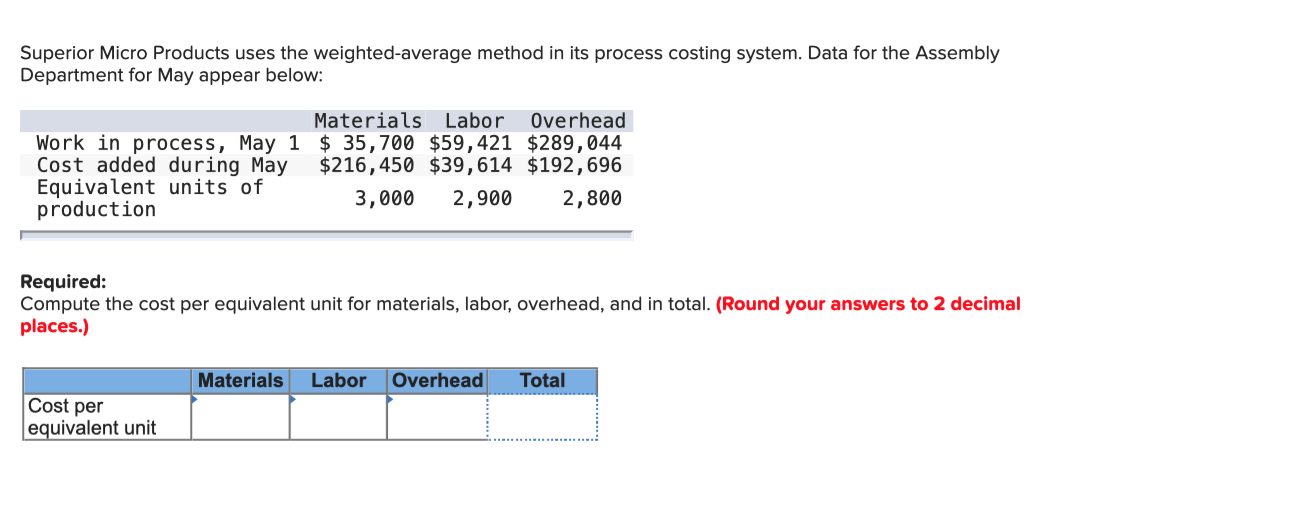This screenshot has height=524, width=1294.
Task: Click the 2,800 equivalent units value
Action: [592, 198]
